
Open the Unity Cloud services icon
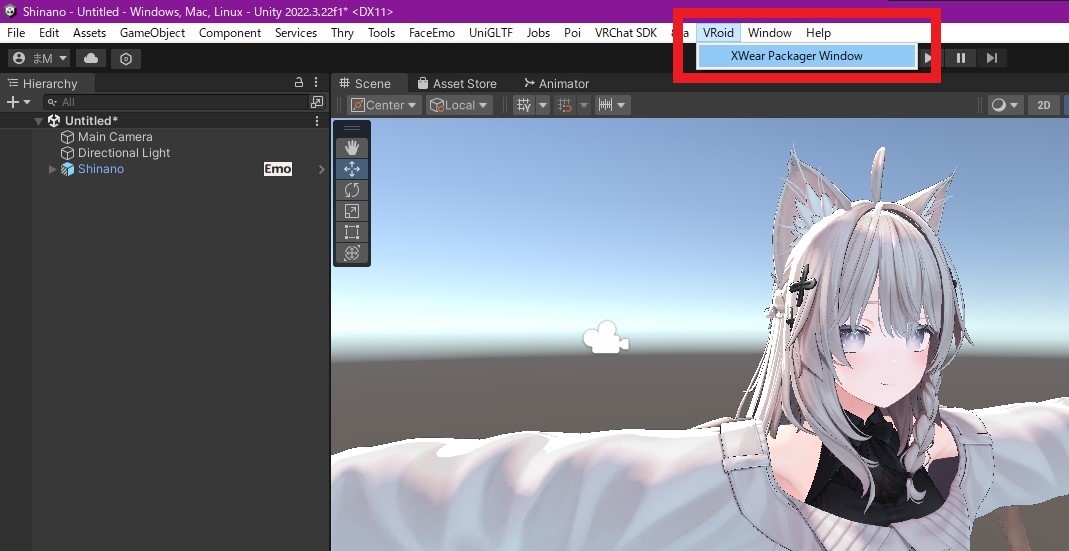tap(91, 59)
